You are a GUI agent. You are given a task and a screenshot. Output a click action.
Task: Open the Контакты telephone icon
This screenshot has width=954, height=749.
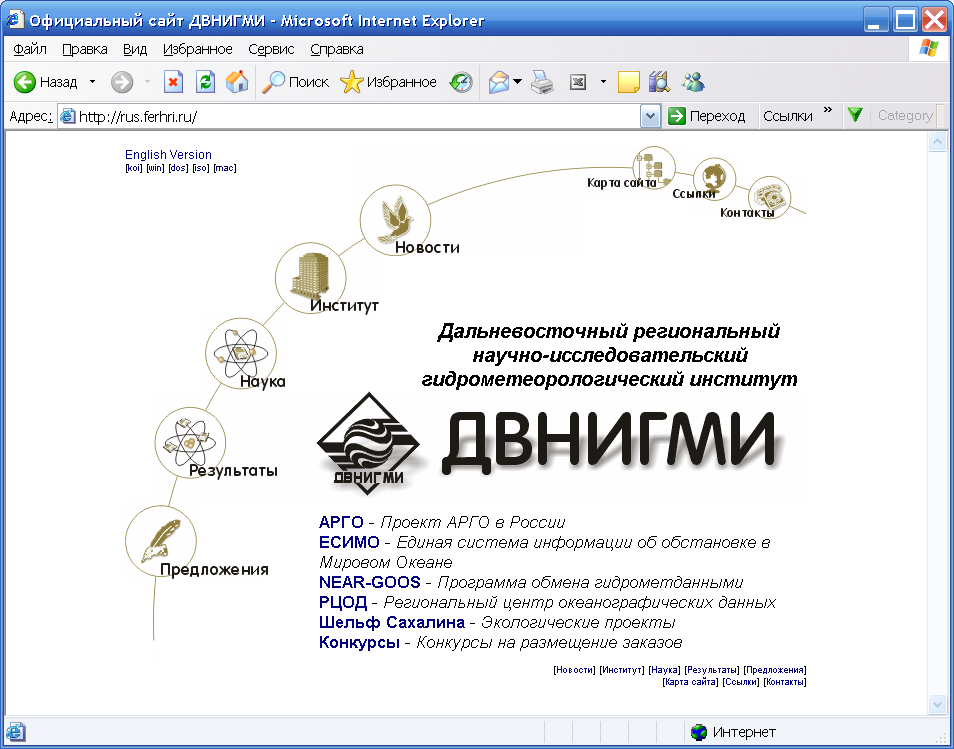[x=769, y=197]
